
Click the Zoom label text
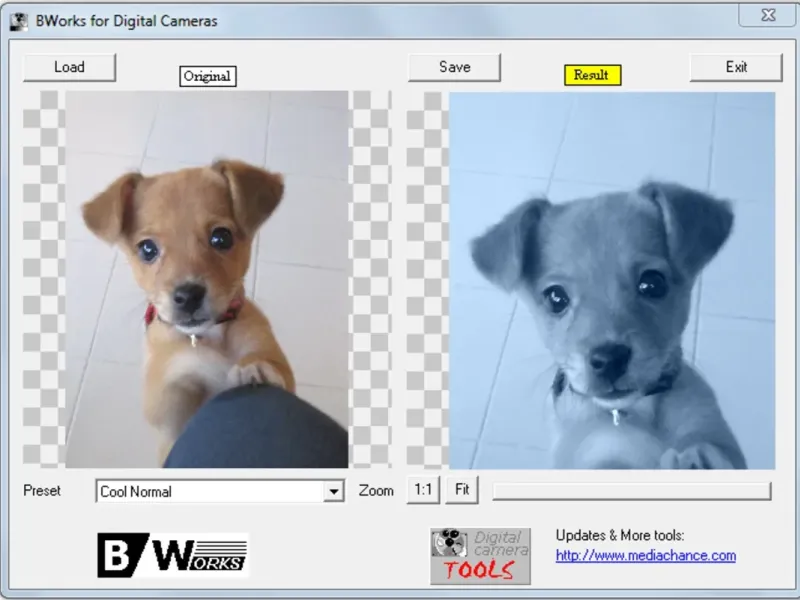pos(376,491)
